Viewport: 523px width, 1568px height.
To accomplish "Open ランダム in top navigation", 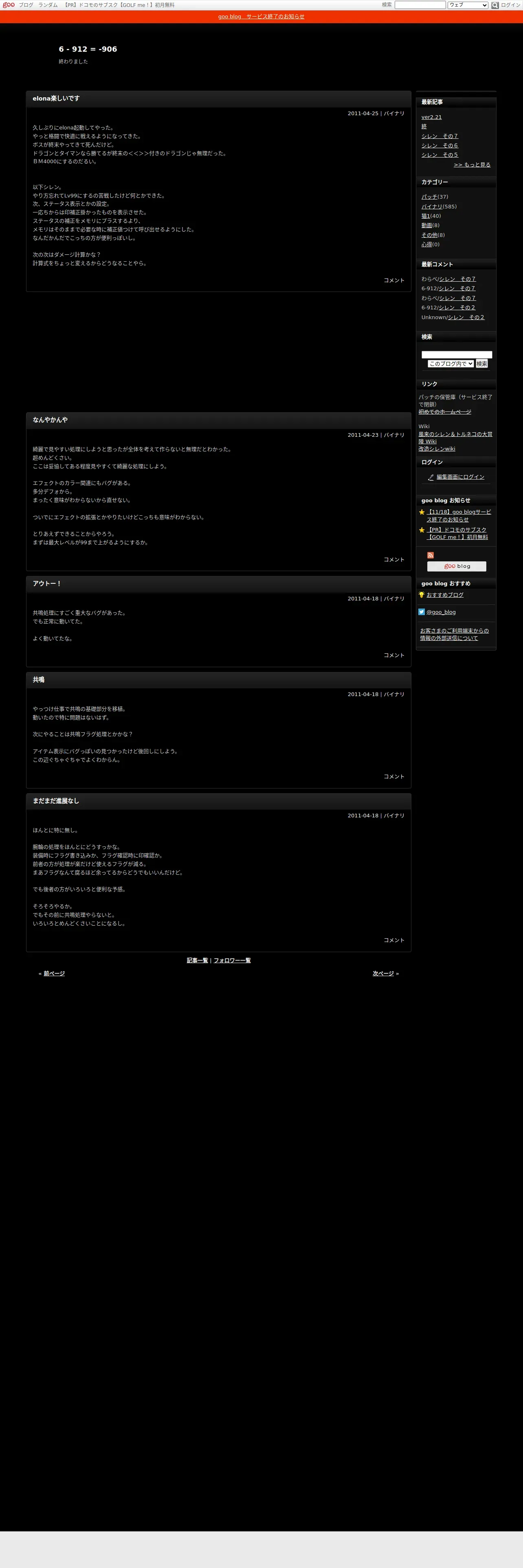I will [48, 5].
